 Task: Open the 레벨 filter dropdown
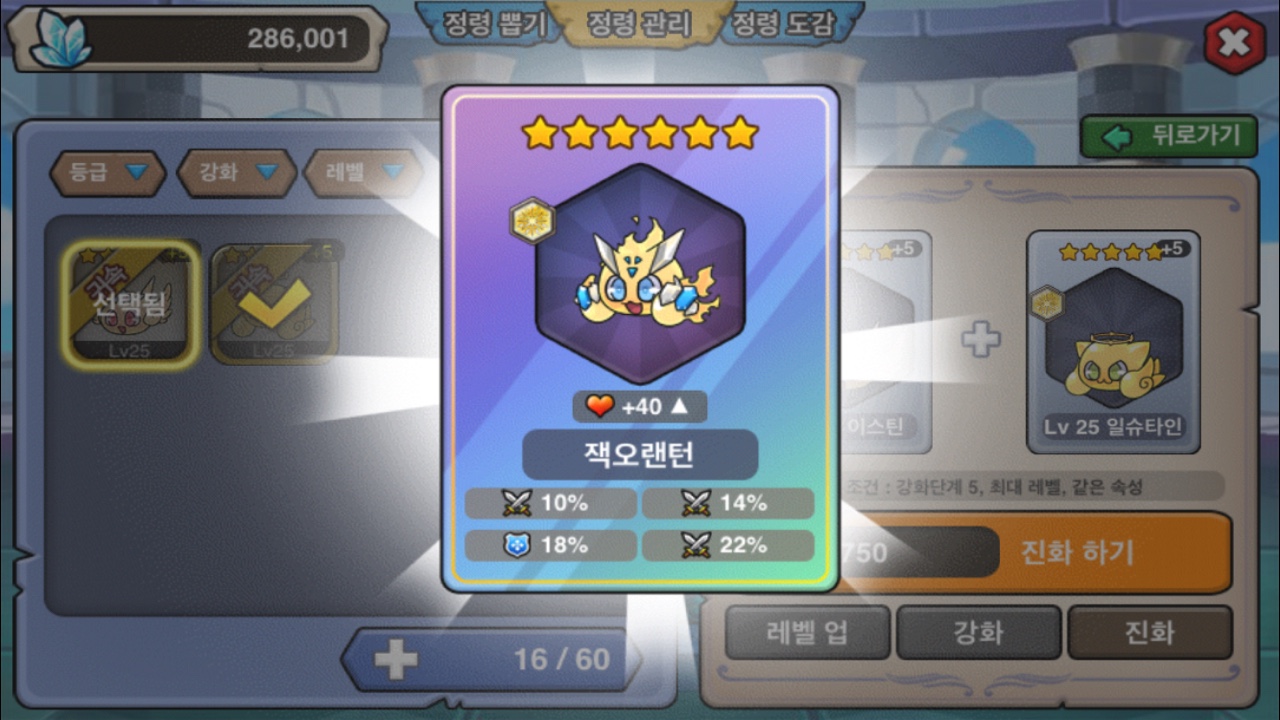[x=363, y=173]
